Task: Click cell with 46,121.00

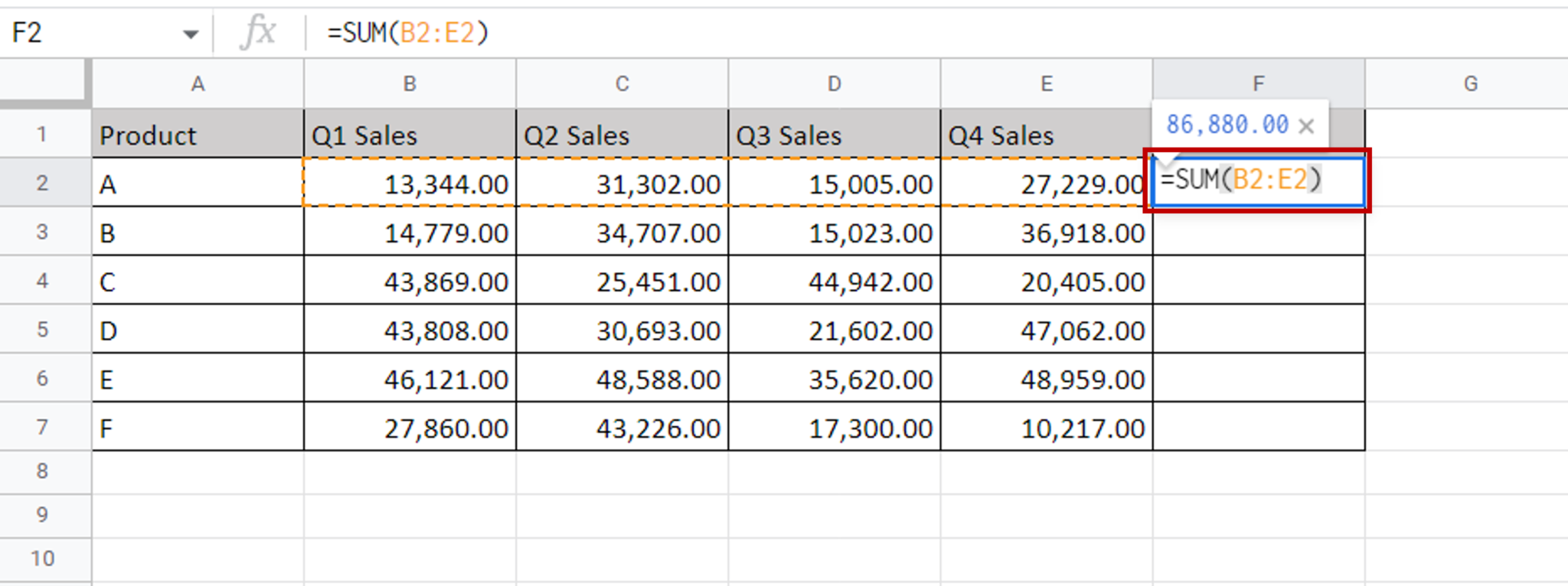Action: (410, 379)
